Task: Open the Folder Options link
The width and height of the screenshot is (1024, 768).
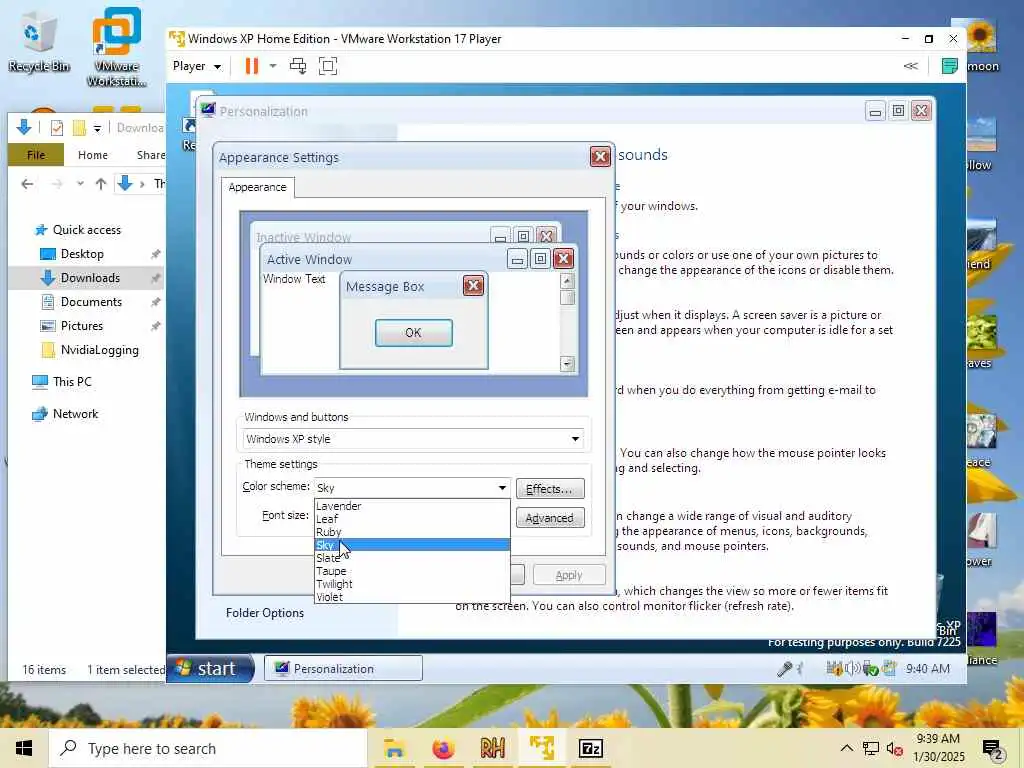Action: (264, 613)
